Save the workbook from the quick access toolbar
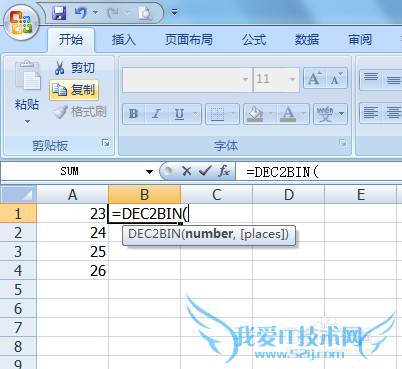The height and width of the screenshot is (369, 402). [x=59, y=13]
